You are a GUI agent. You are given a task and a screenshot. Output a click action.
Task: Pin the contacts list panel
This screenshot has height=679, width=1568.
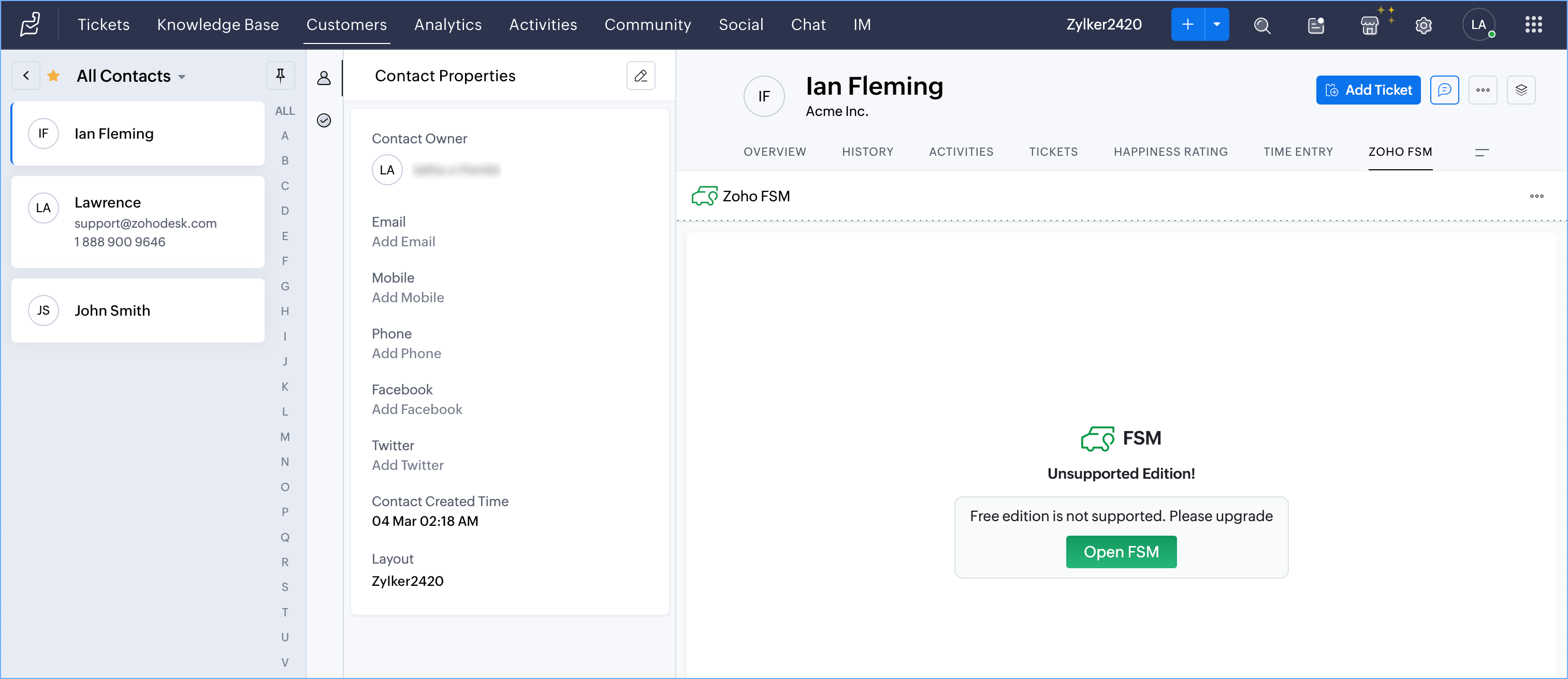click(x=280, y=76)
